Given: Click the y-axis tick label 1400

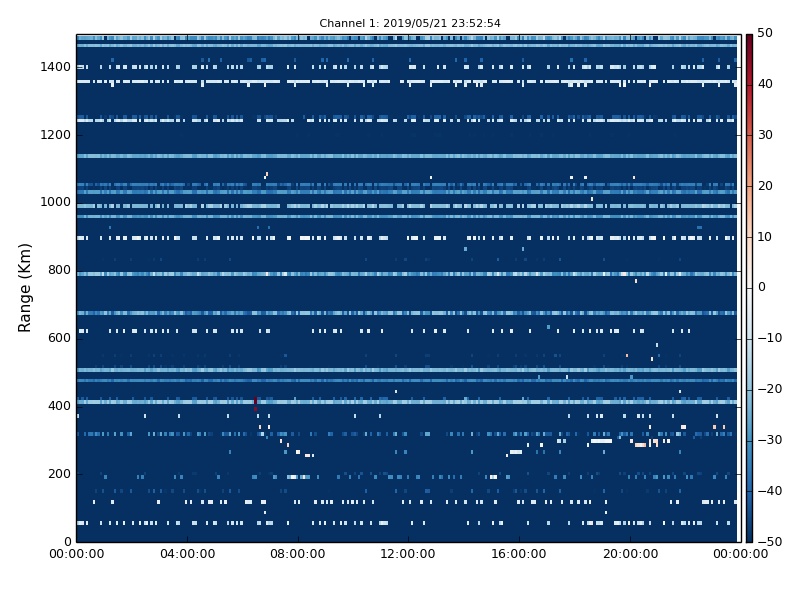Looking at the screenshot, I should (x=56, y=67).
